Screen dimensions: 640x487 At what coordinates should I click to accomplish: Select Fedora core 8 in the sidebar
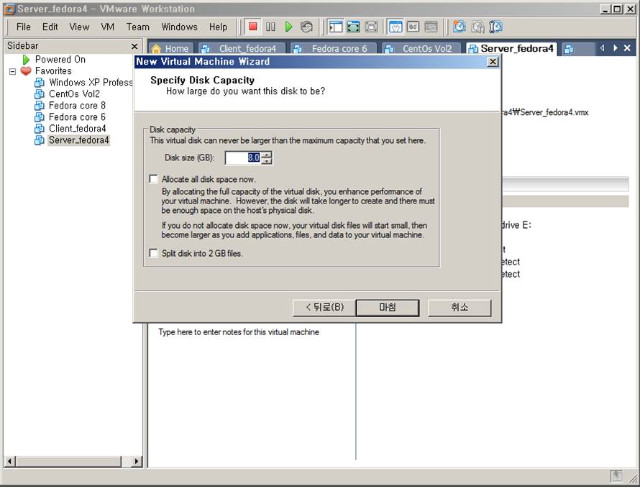(x=70, y=105)
